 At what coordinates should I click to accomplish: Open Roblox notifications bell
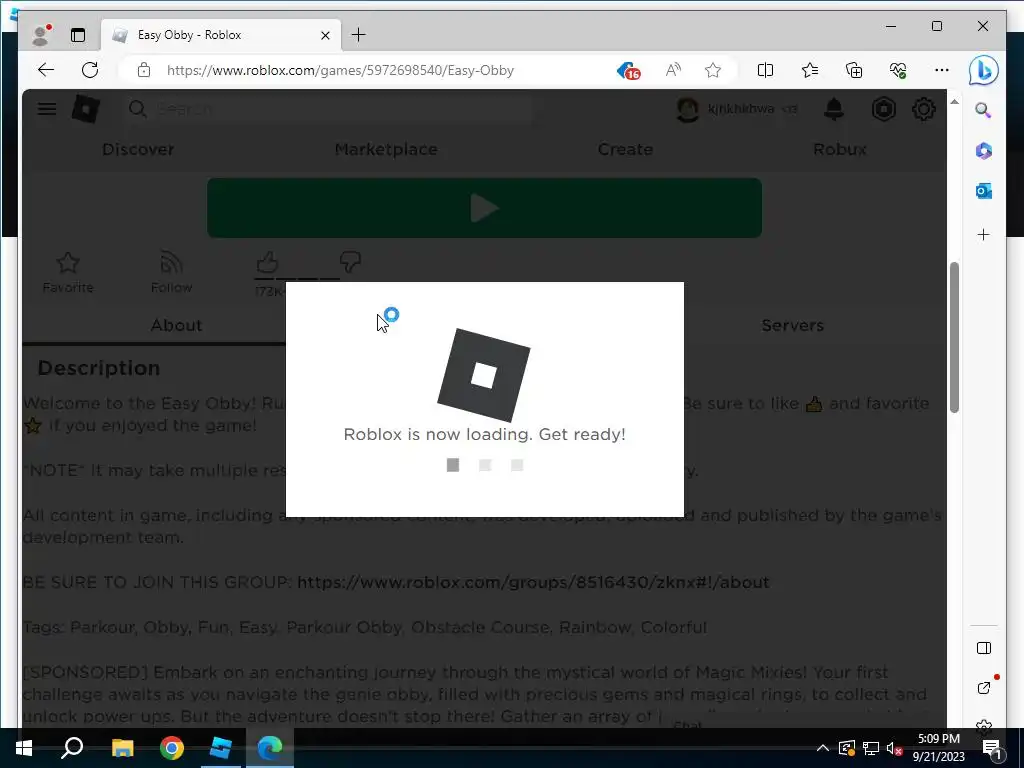click(834, 109)
